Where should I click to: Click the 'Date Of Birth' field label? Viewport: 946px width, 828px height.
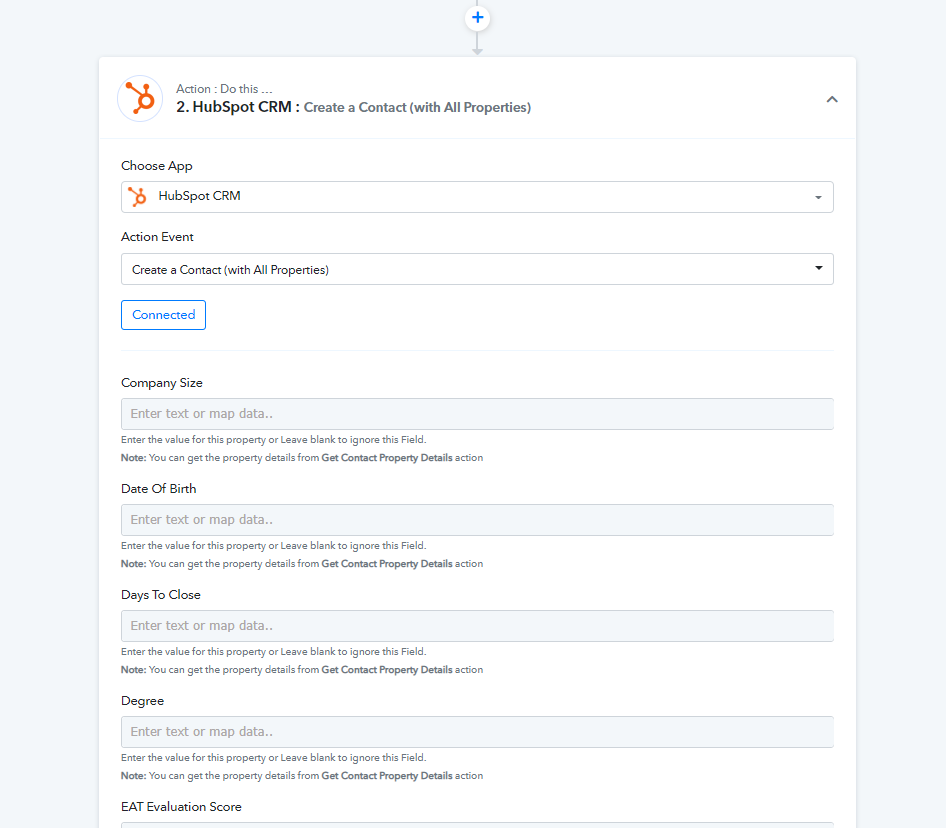point(159,489)
